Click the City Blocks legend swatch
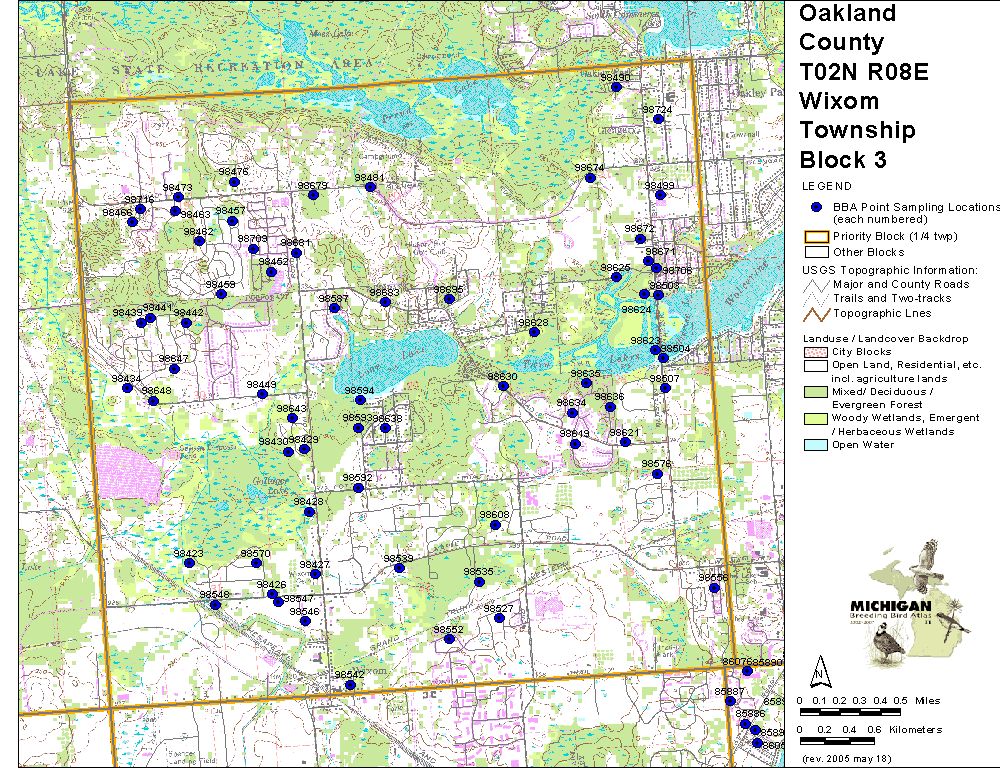Image resolution: width=1000 pixels, height=768 pixels. coord(816,352)
